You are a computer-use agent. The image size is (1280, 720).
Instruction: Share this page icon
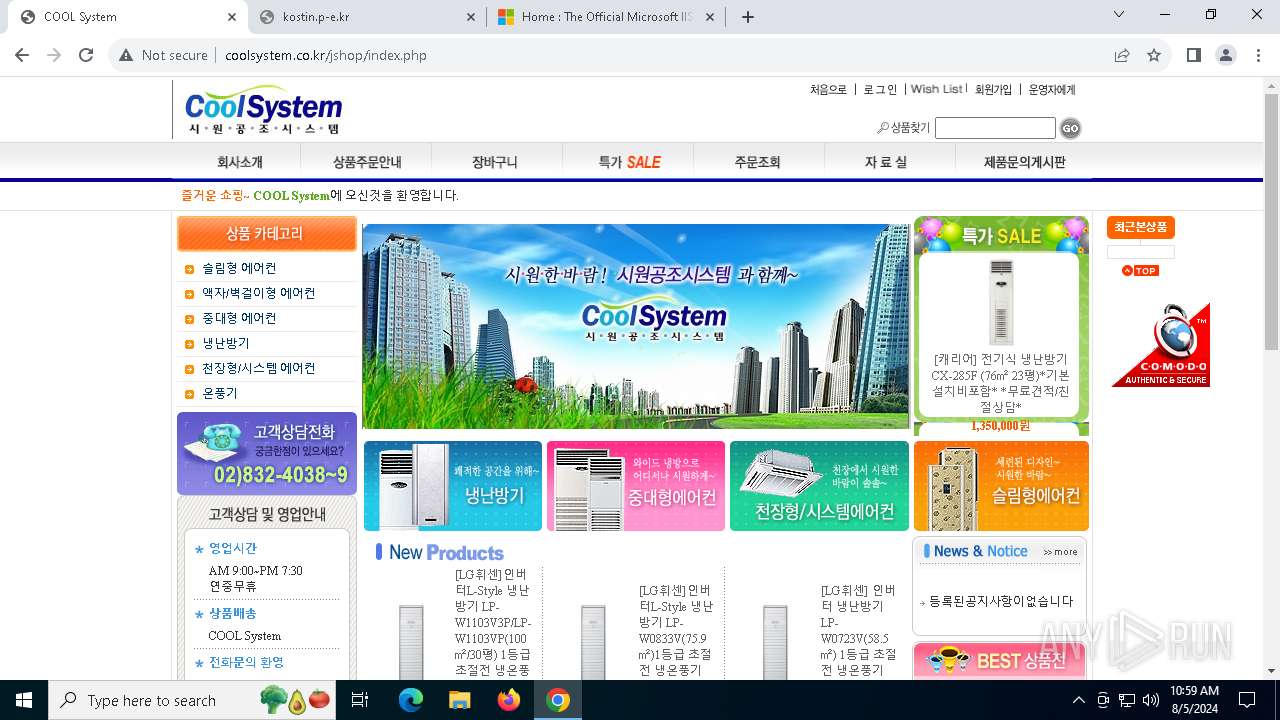click(1122, 55)
